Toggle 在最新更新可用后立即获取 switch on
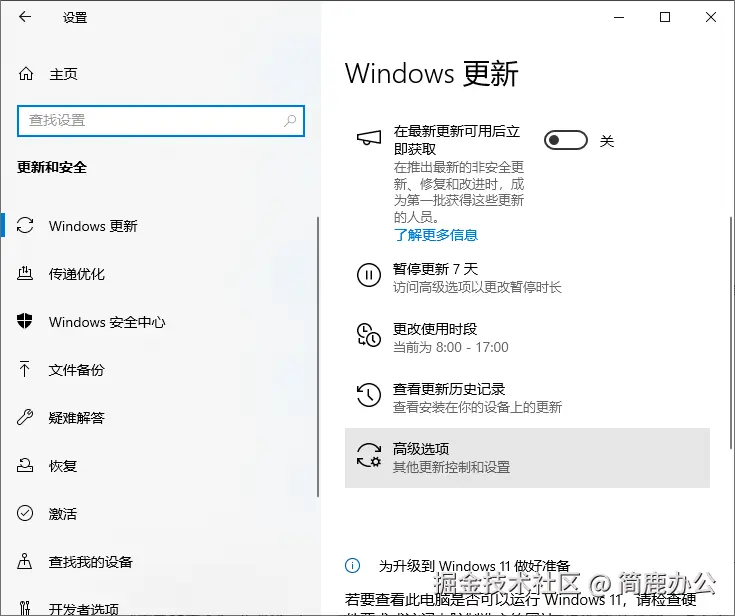This screenshot has height=616, width=735. click(566, 140)
